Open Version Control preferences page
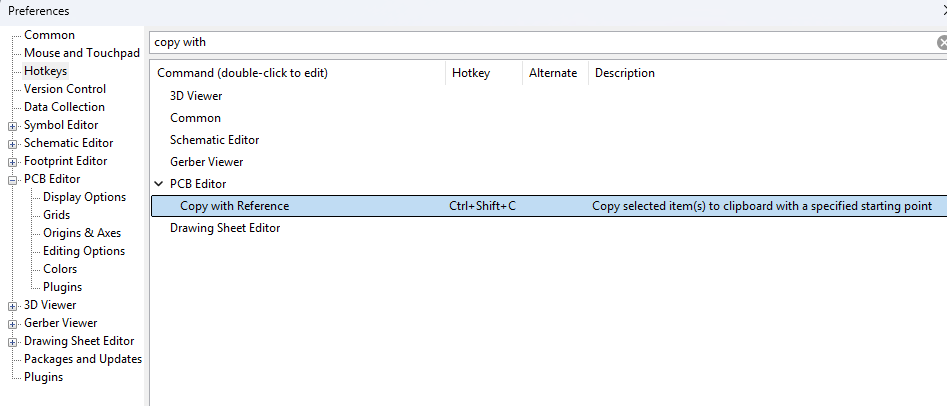 [x=65, y=89]
